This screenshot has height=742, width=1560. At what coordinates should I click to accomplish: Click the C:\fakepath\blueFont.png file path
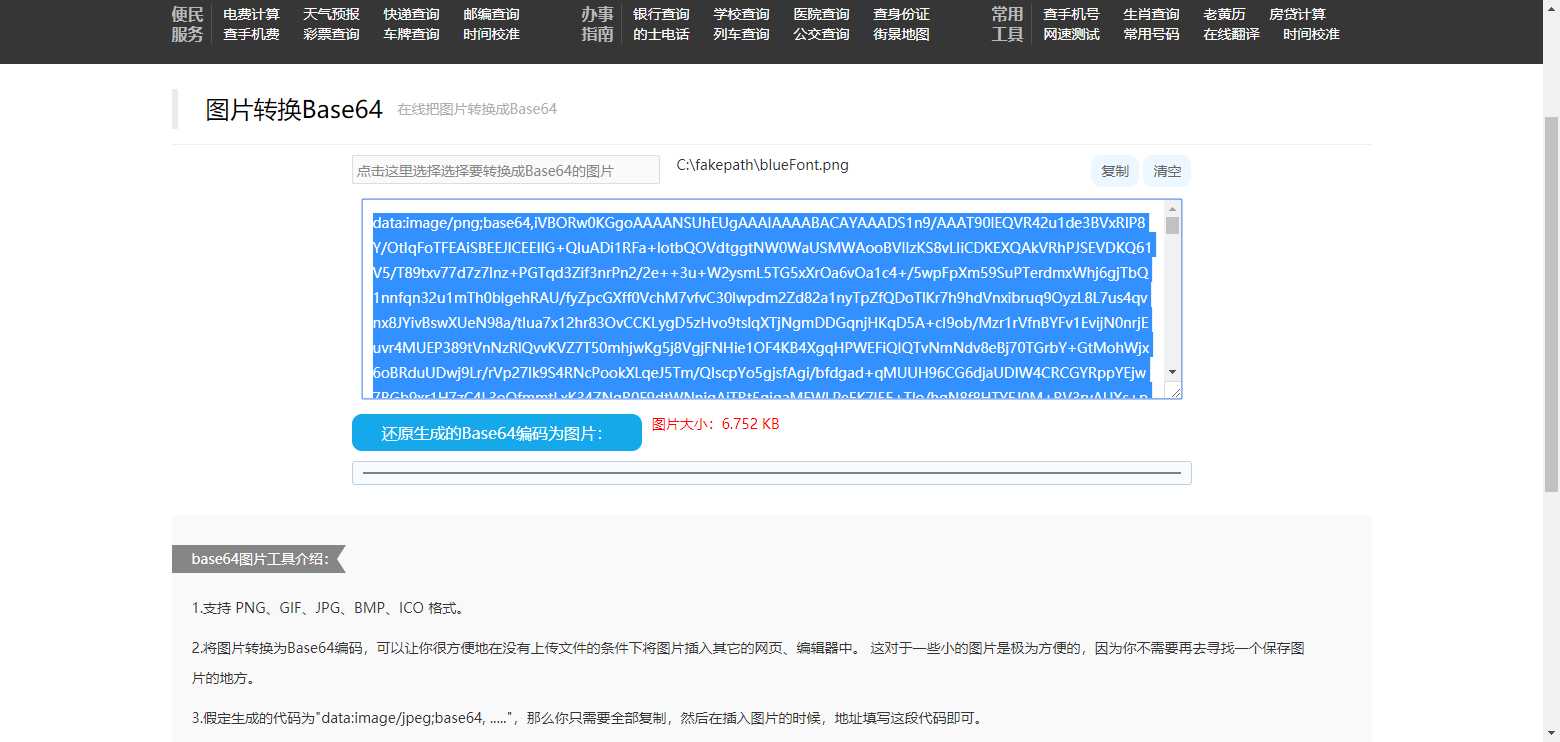[x=763, y=165]
